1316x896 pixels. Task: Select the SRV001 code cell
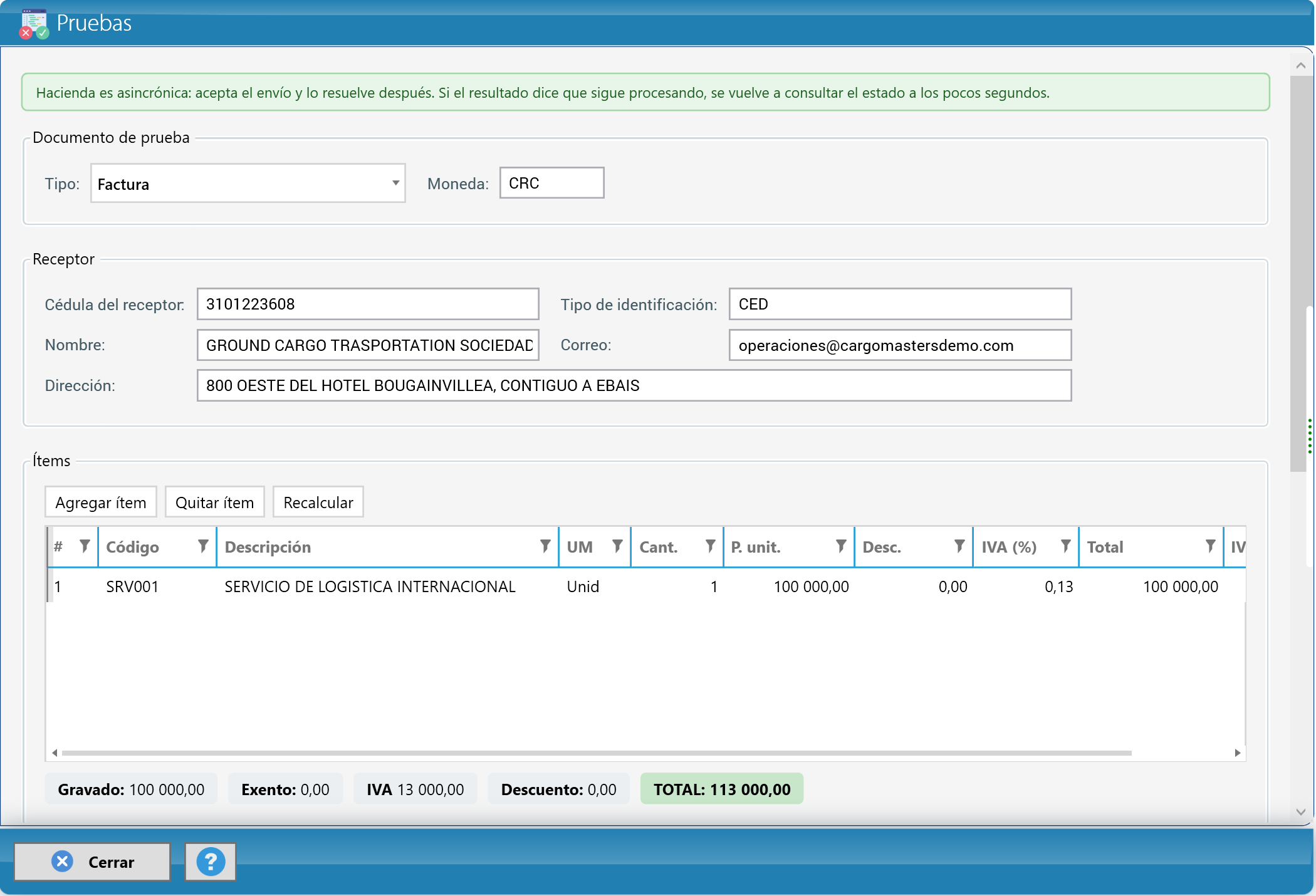(x=157, y=586)
